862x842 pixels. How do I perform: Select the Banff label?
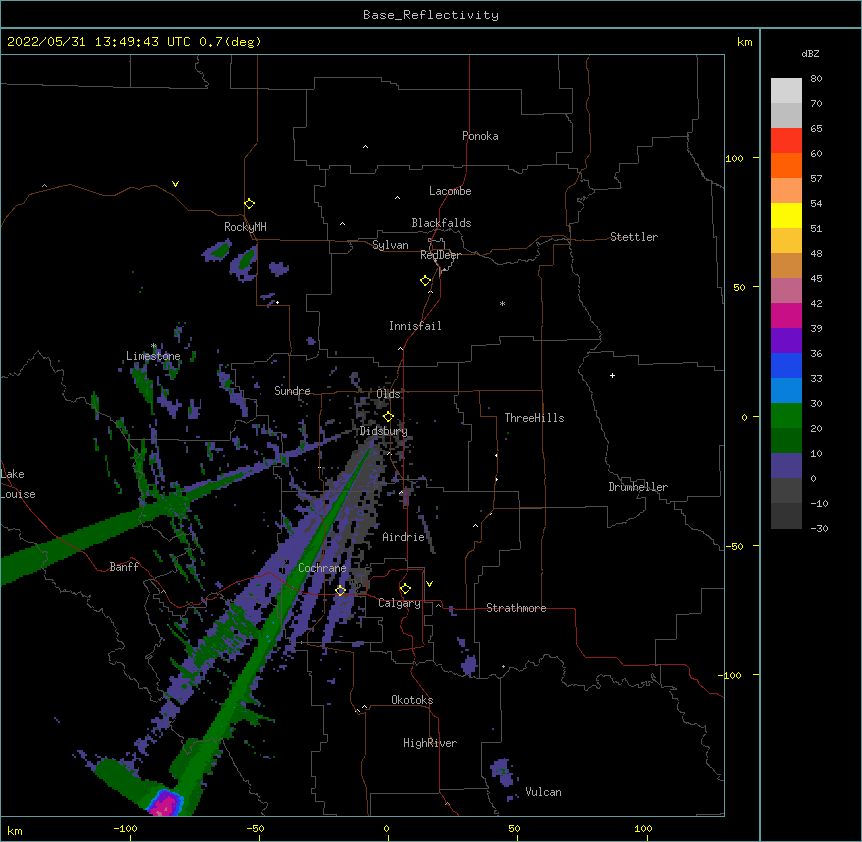click(124, 567)
